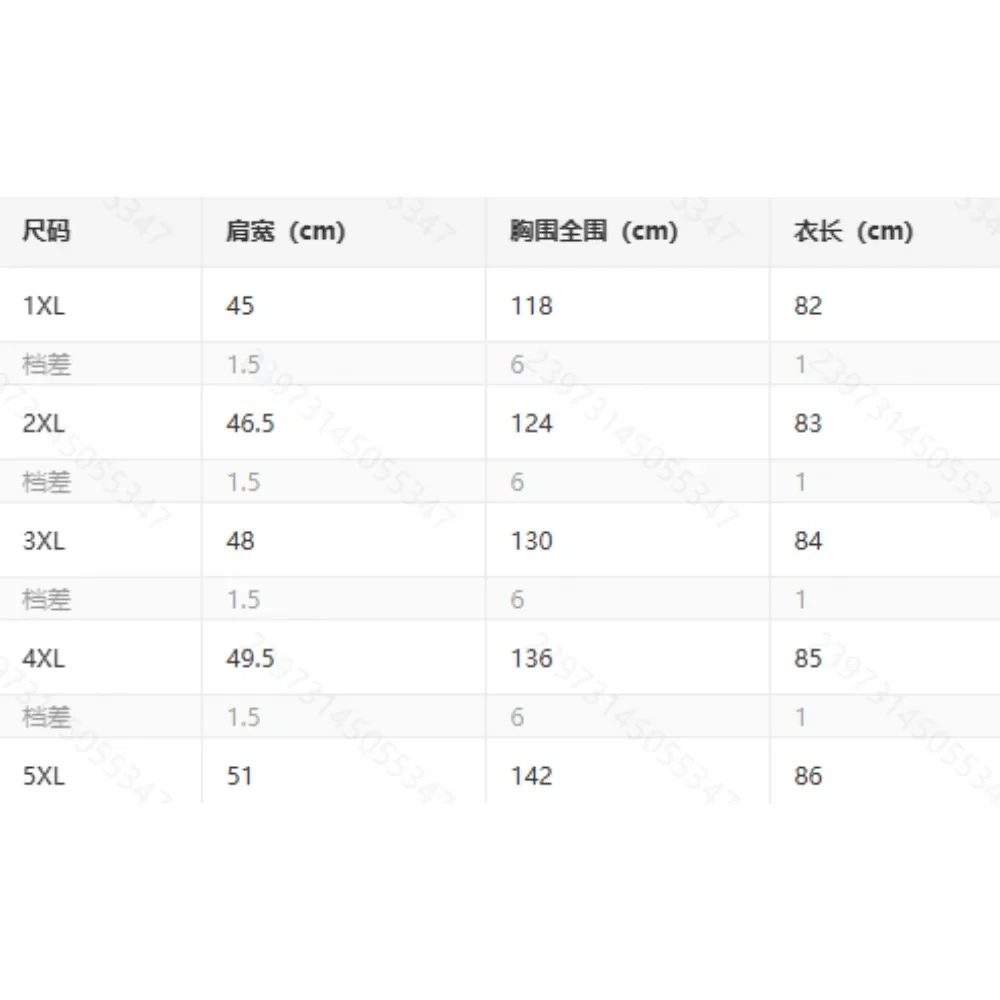Select the 124 chest measurement cell
This screenshot has height=1000, width=1000.
pos(531,423)
